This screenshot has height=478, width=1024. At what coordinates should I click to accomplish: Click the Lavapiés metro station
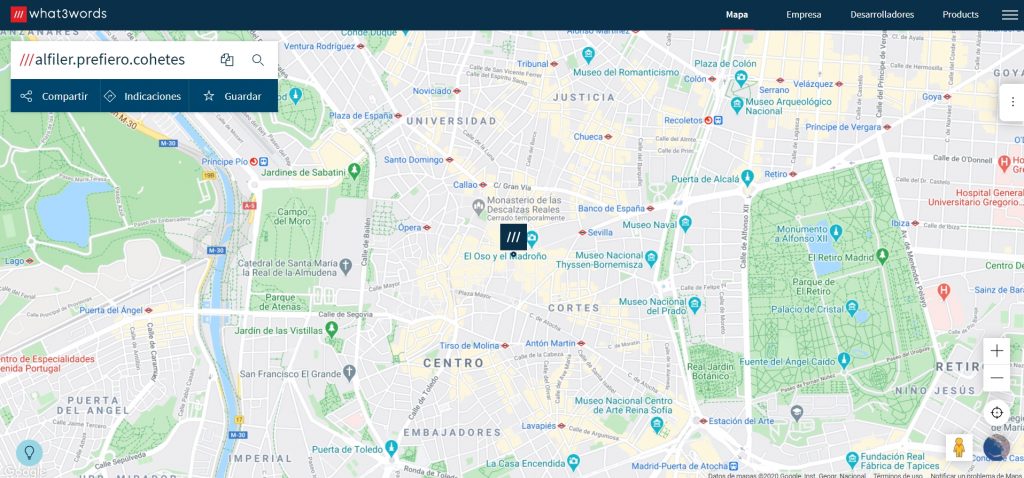[543, 426]
